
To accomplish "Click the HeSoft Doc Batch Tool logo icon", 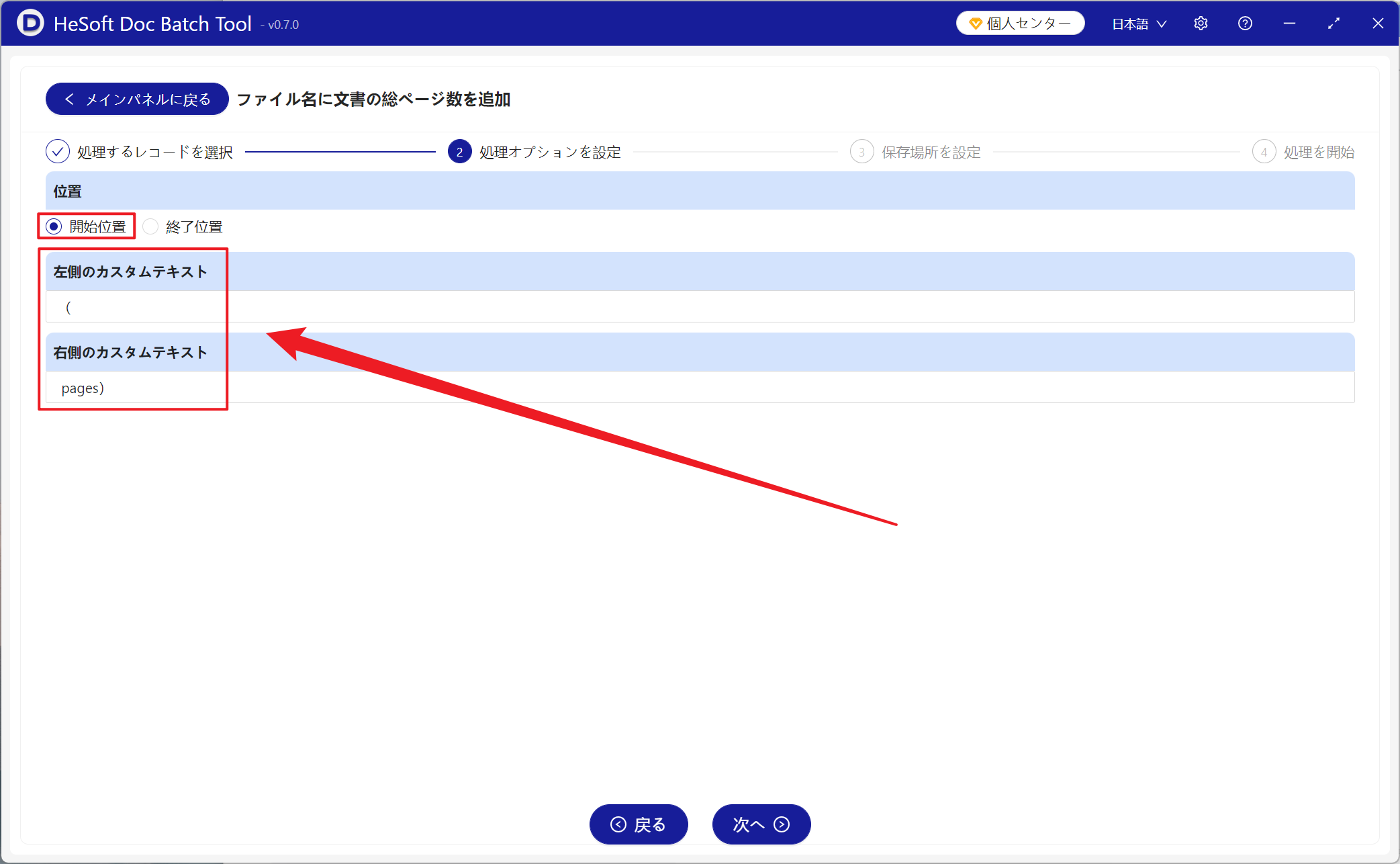I will click(x=30, y=24).
